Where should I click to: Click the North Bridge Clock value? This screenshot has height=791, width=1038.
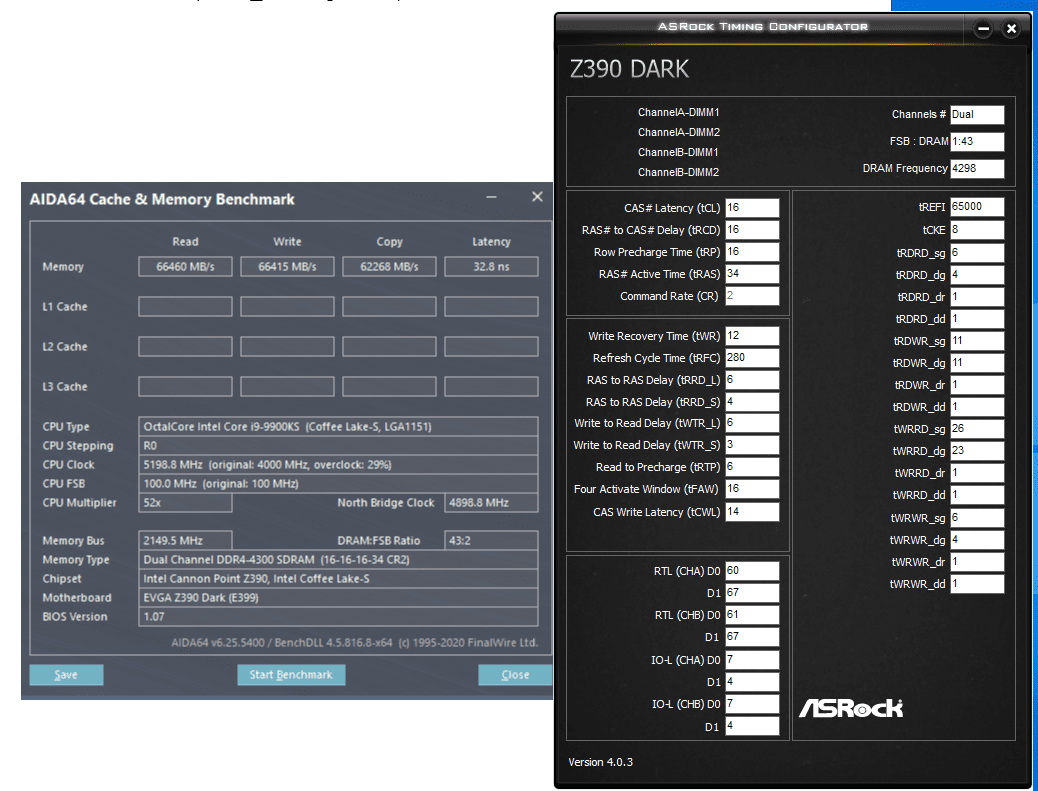pyautogui.click(x=491, y=503)
